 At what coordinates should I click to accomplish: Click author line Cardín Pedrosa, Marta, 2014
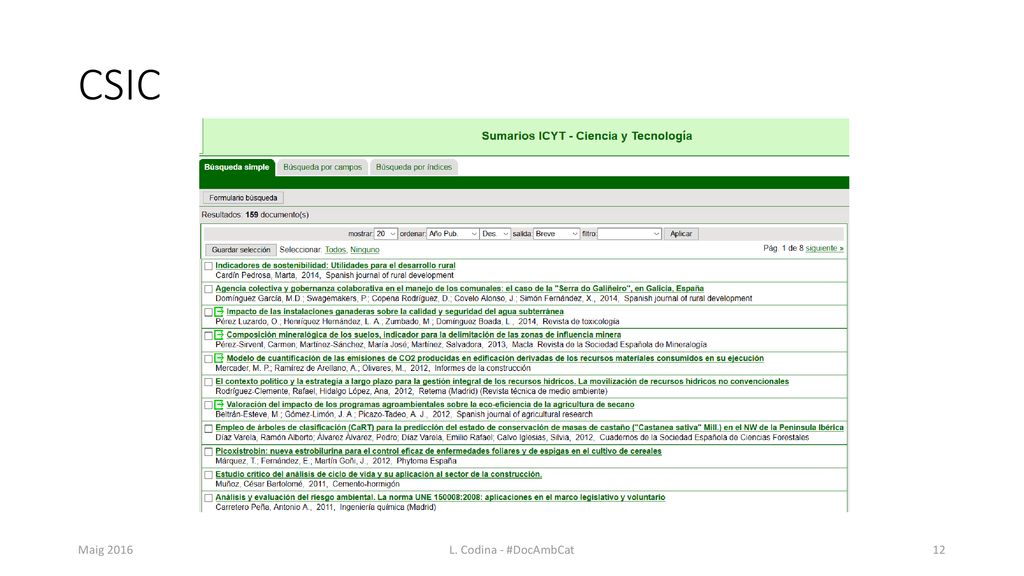click(334, 276)
